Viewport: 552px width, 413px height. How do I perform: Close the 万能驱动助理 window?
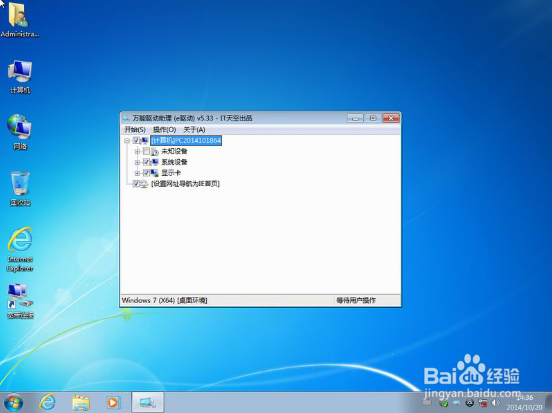coord(391,118)
